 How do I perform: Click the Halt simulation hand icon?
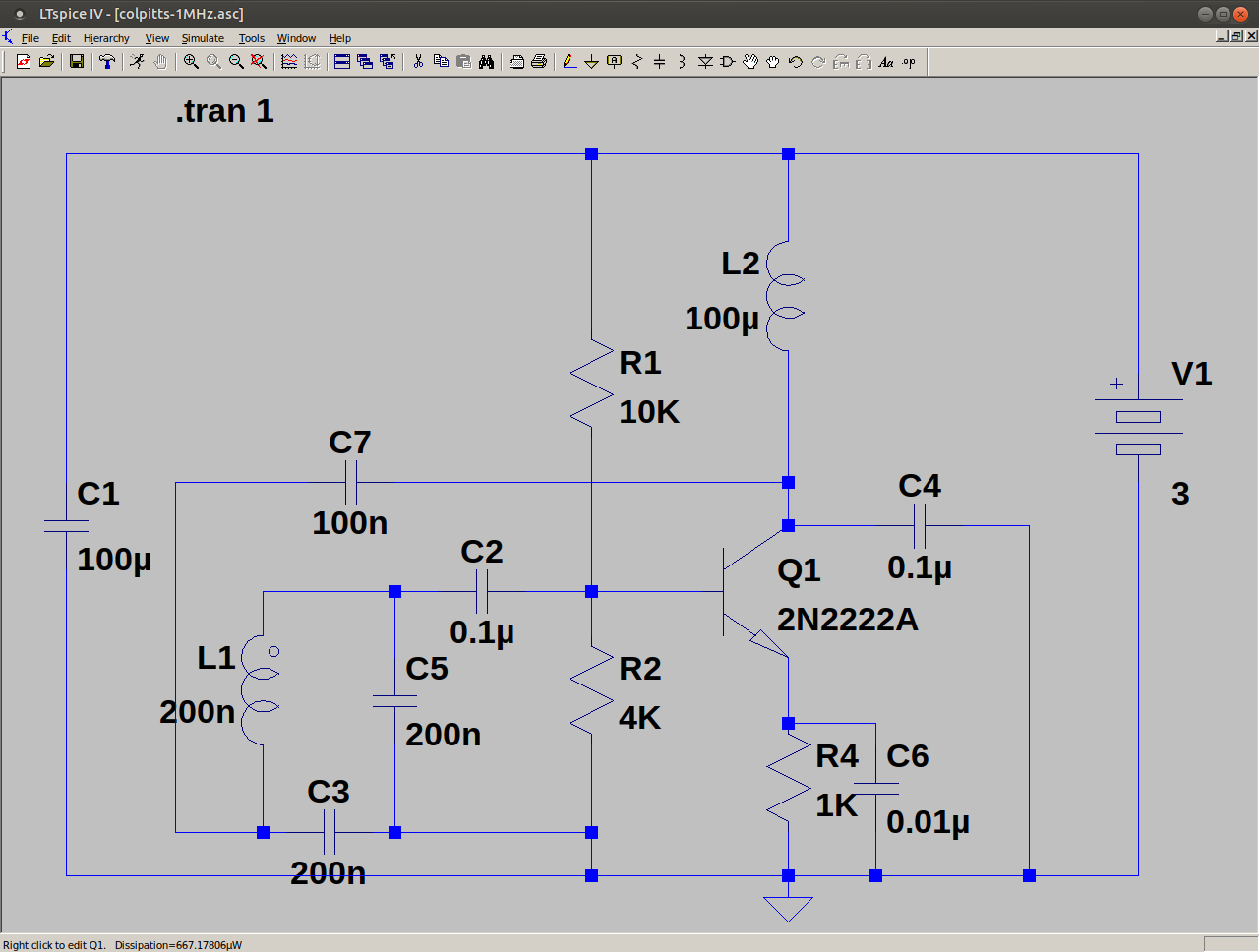point(159,61)
